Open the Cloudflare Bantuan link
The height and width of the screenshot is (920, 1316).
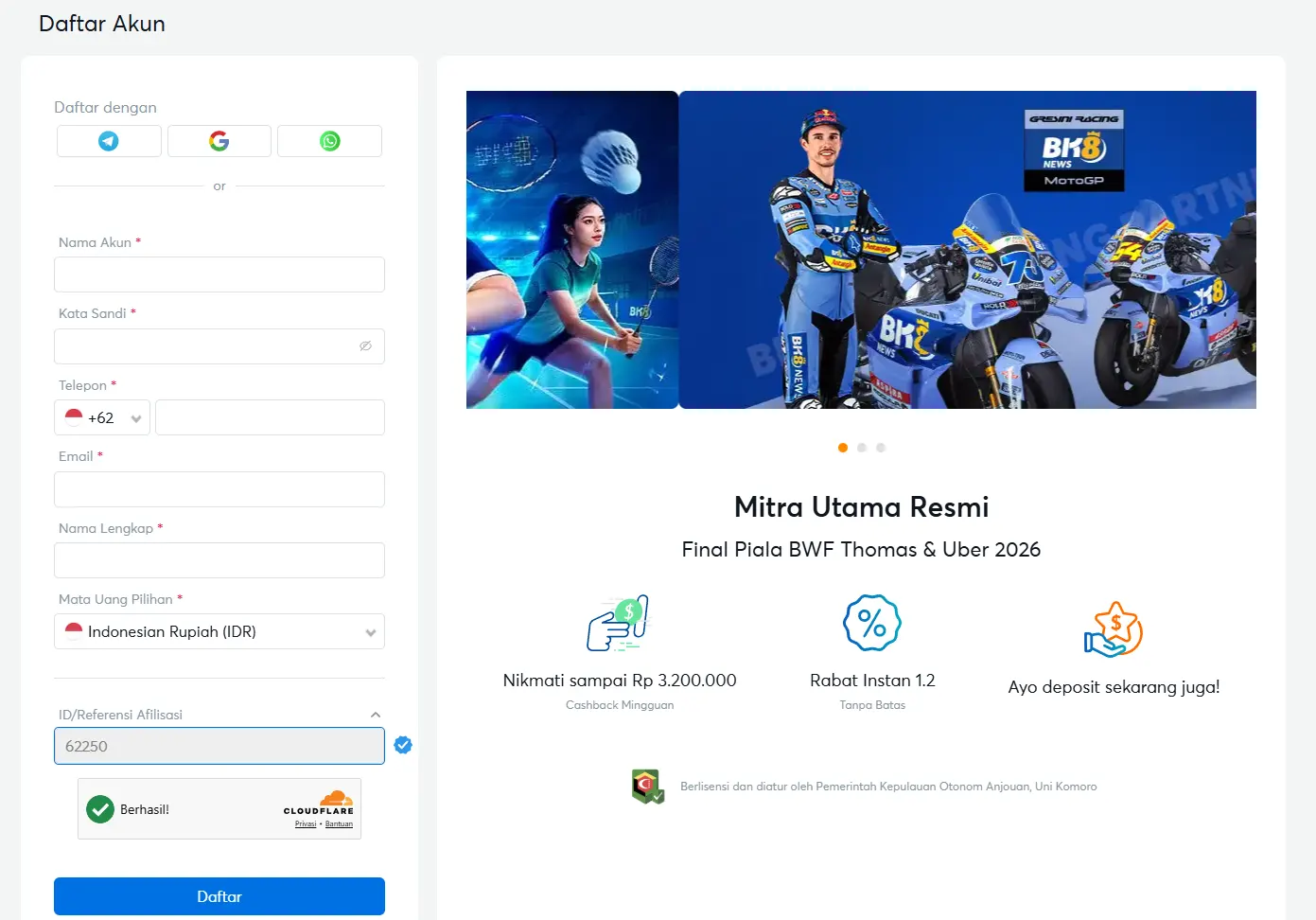339,824
